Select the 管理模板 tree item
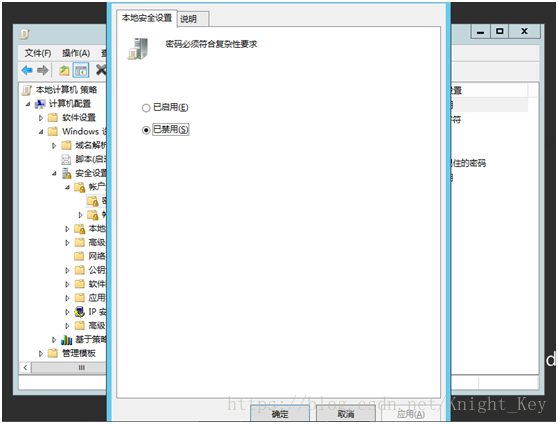 click(79, 353)
